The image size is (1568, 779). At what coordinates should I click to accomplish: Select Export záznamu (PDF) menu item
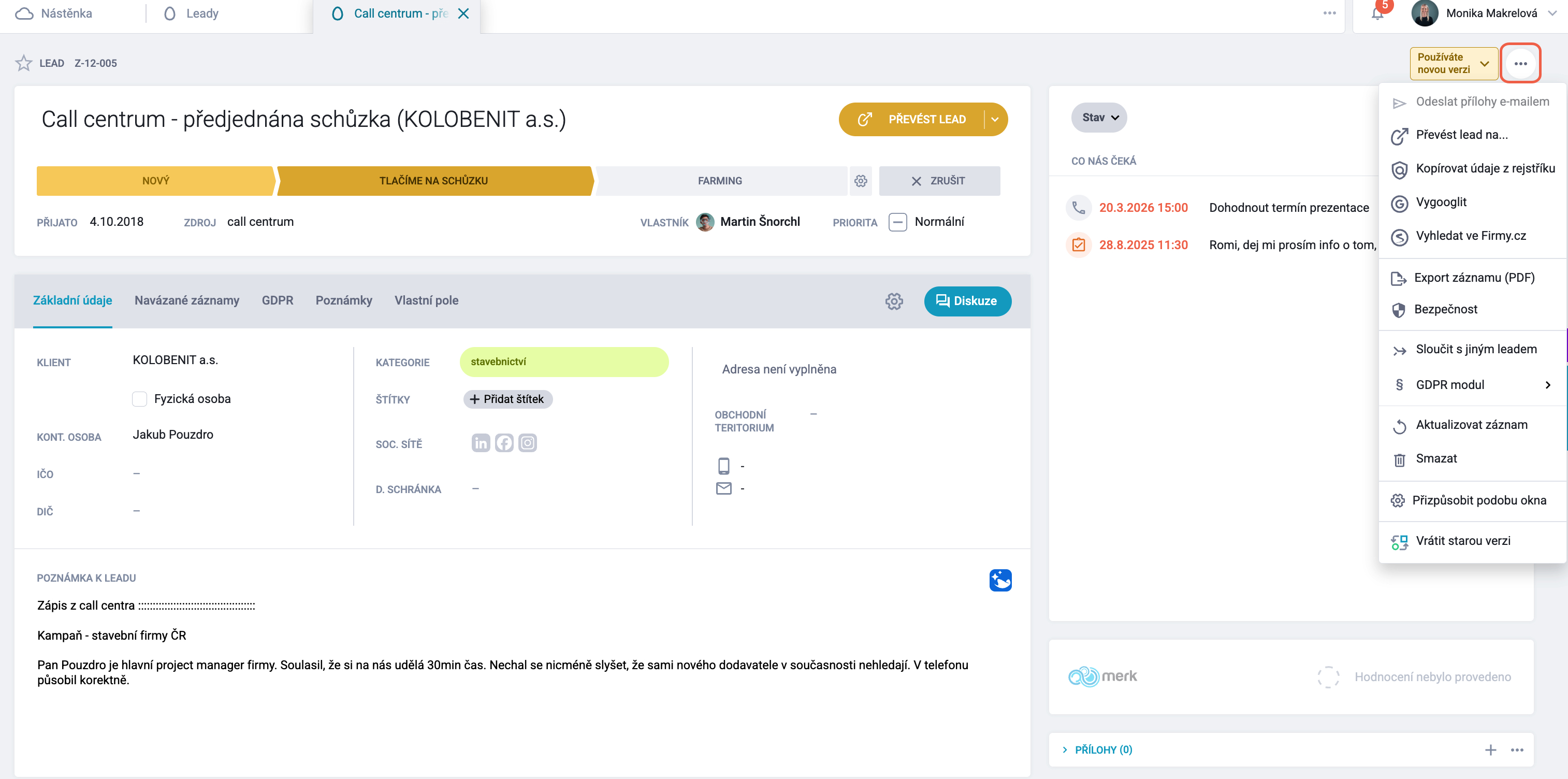click(1473, 278)
